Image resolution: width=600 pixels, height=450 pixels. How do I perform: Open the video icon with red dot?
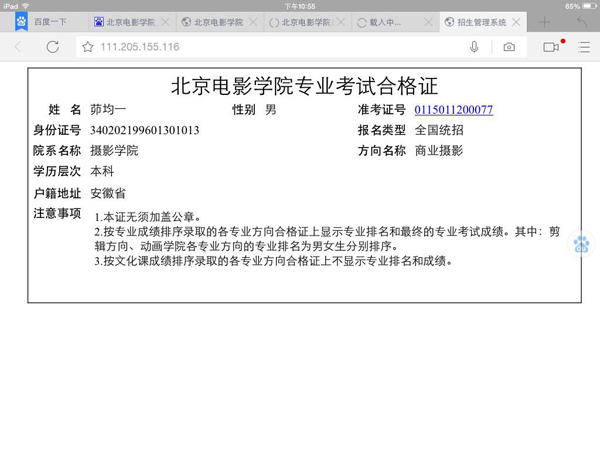click(553, 46)
